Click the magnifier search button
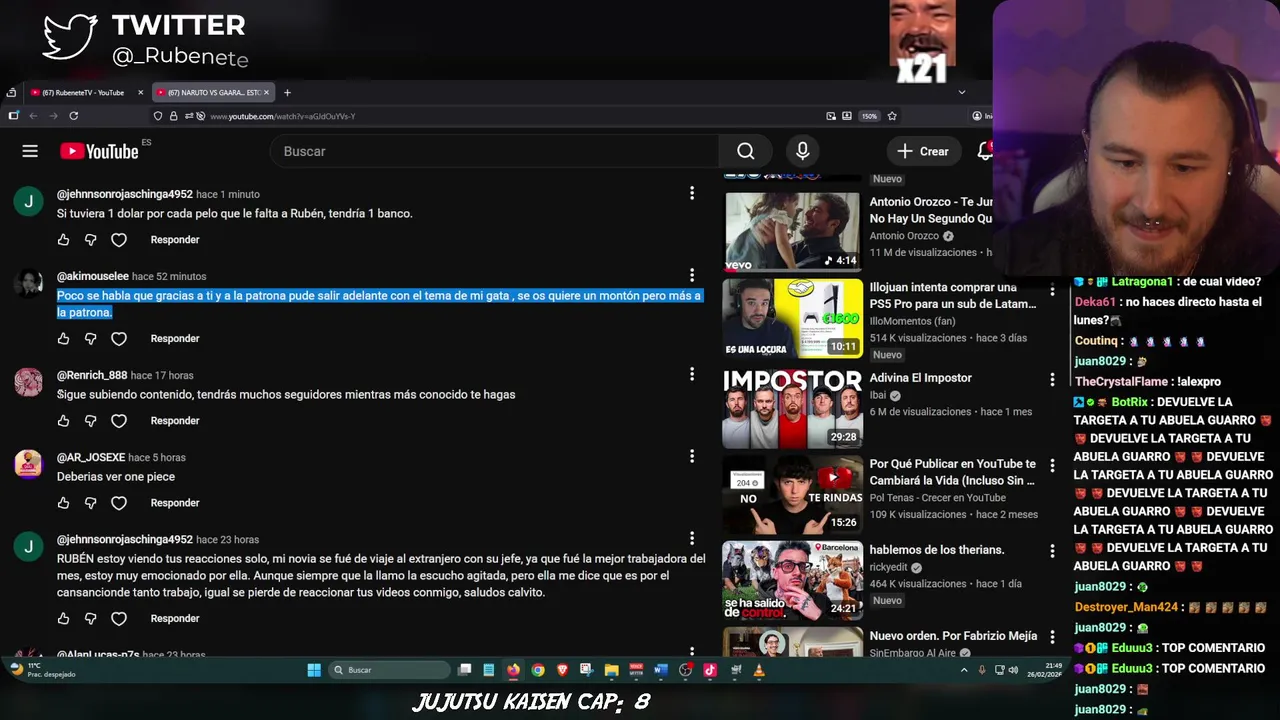1280x720 pixels. tap(745, 151)
